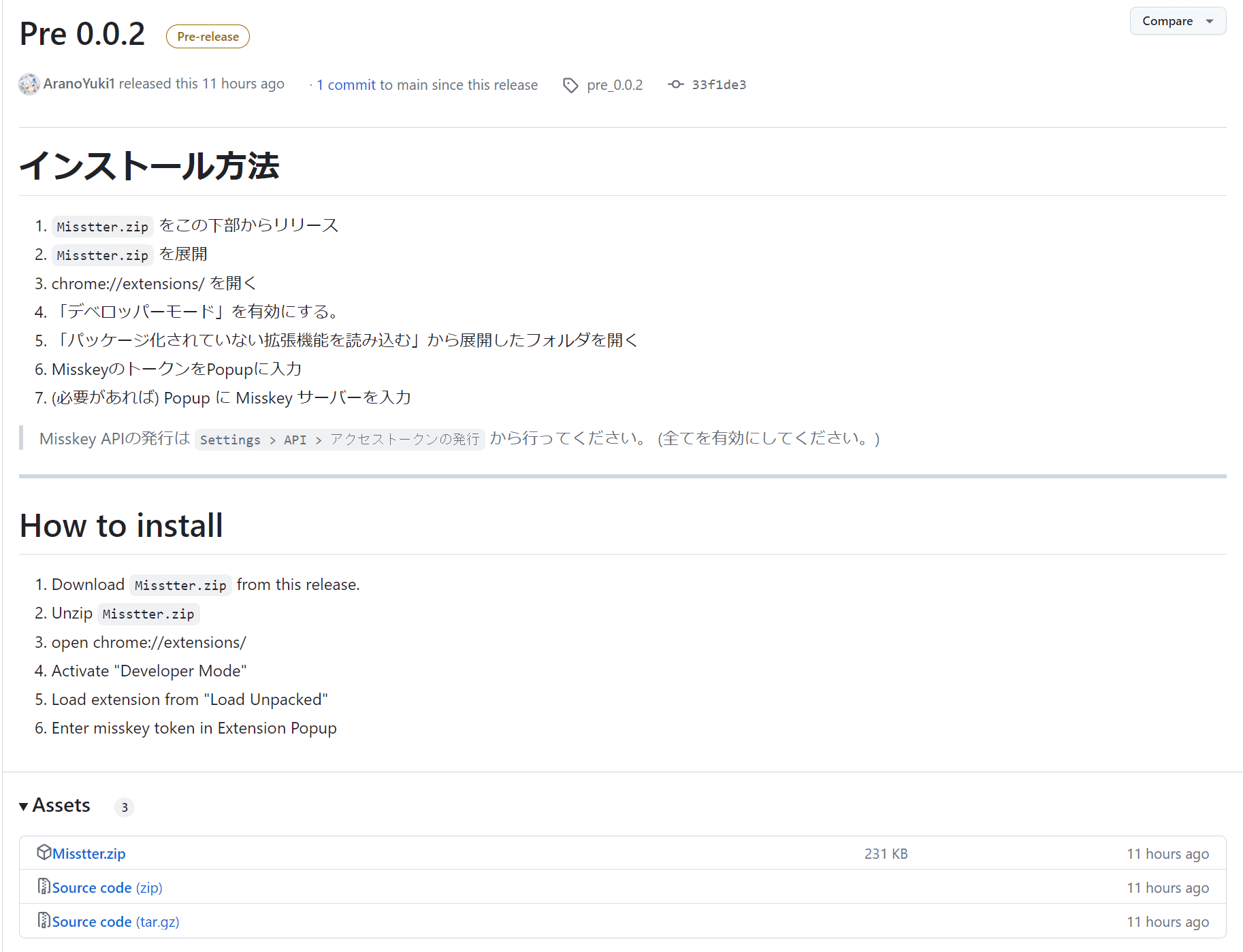Image resolution: width=1243 pixels, height=952 pixels.
Task: Open the 1 commit comparison link
Action: [346, 84]
